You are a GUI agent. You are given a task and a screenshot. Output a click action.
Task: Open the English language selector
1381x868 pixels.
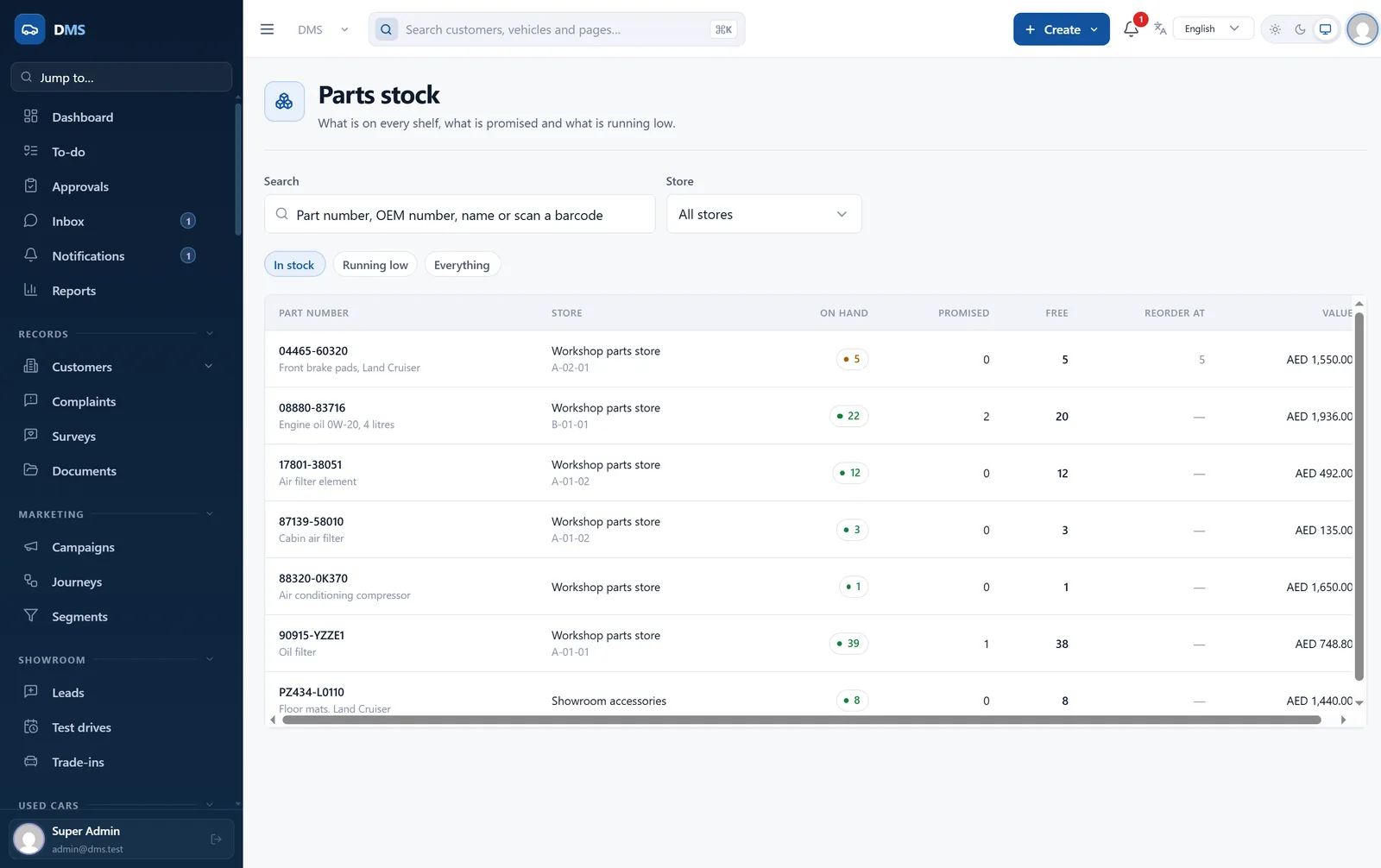click(1213, 28)
